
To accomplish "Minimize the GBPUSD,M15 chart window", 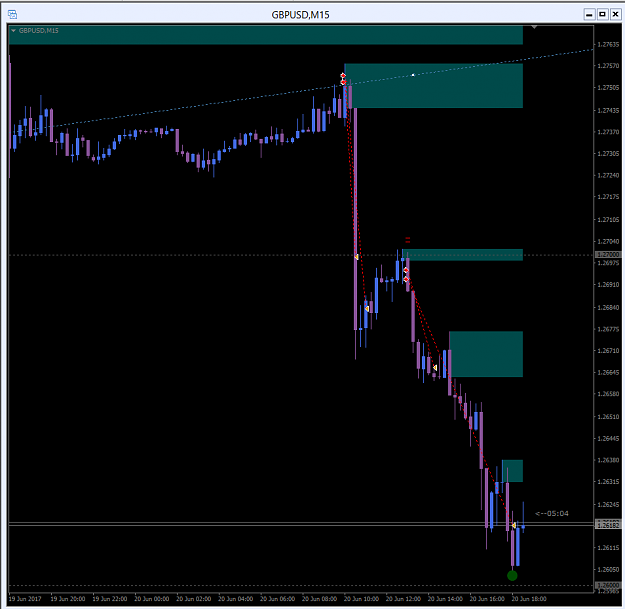I will point(589,15).
